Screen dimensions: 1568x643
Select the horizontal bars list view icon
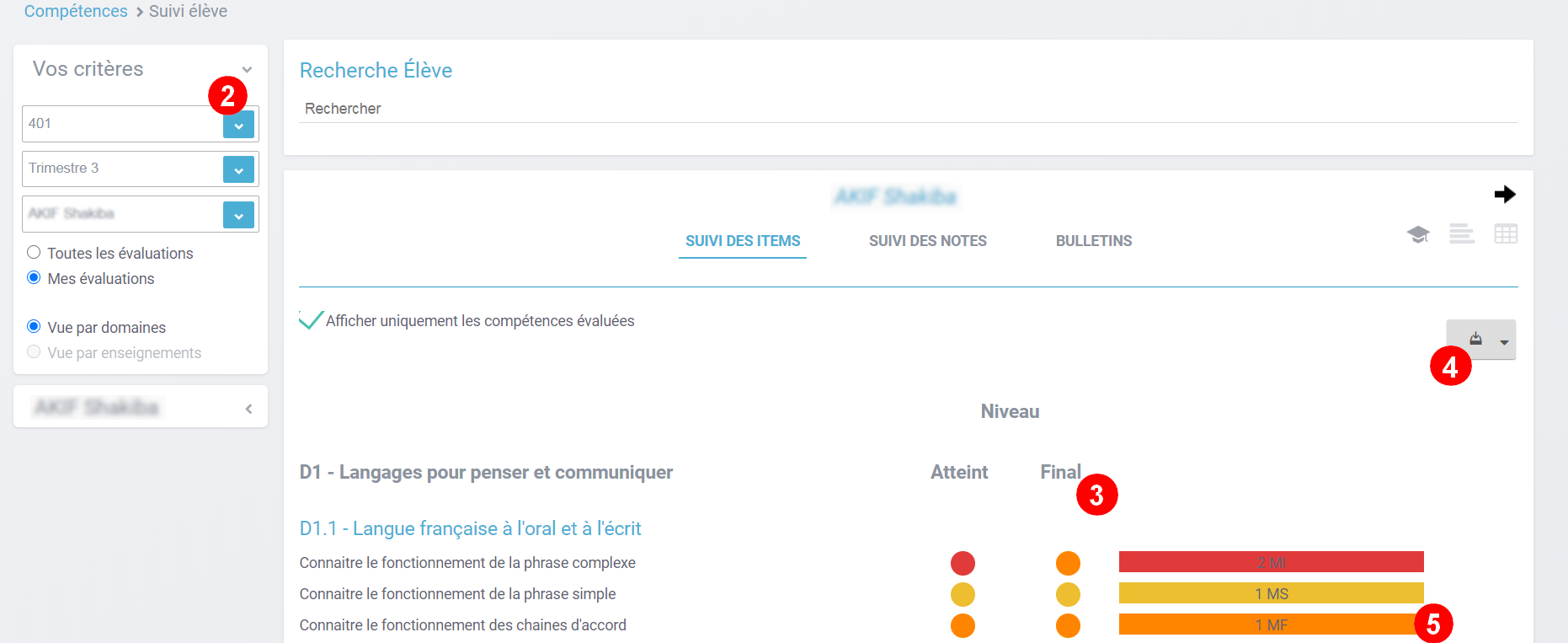[1462, 234]
